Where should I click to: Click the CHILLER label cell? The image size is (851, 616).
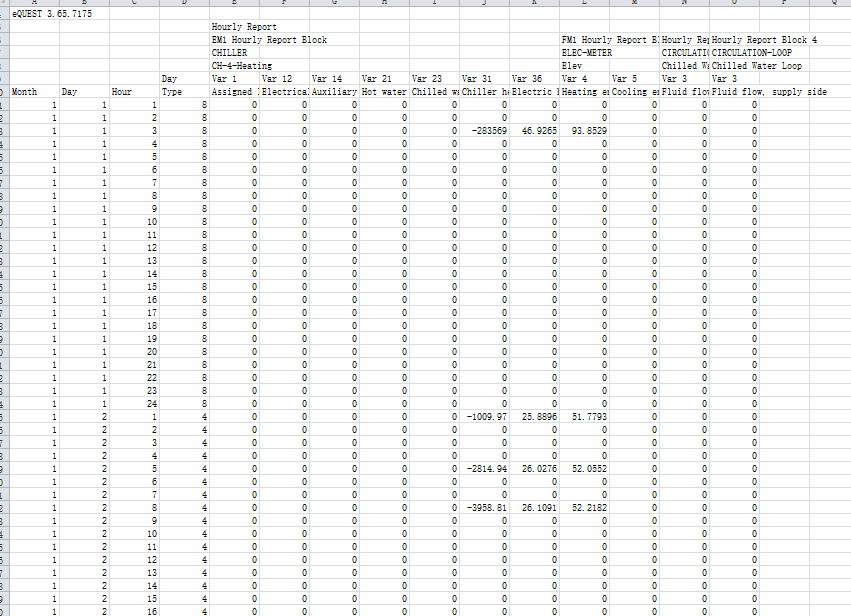230,52
